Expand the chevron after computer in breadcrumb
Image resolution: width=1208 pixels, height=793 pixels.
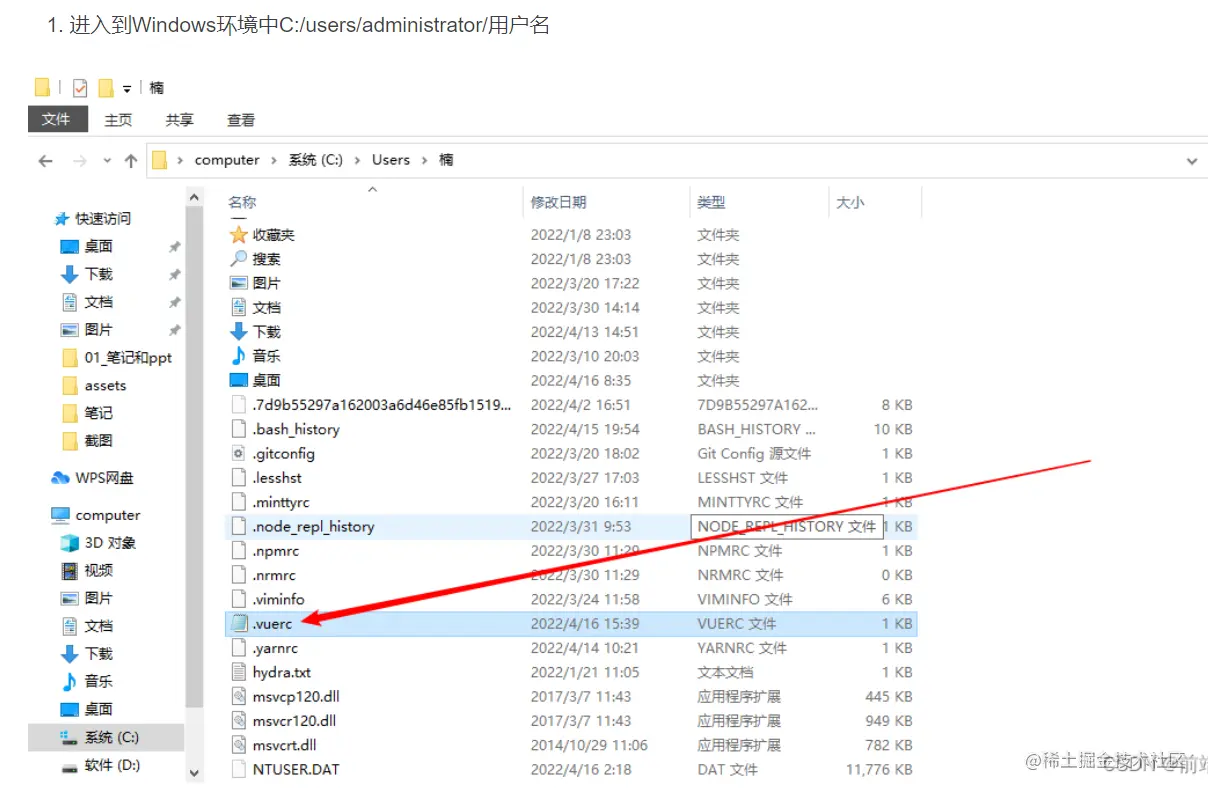(x=274, y=160)
